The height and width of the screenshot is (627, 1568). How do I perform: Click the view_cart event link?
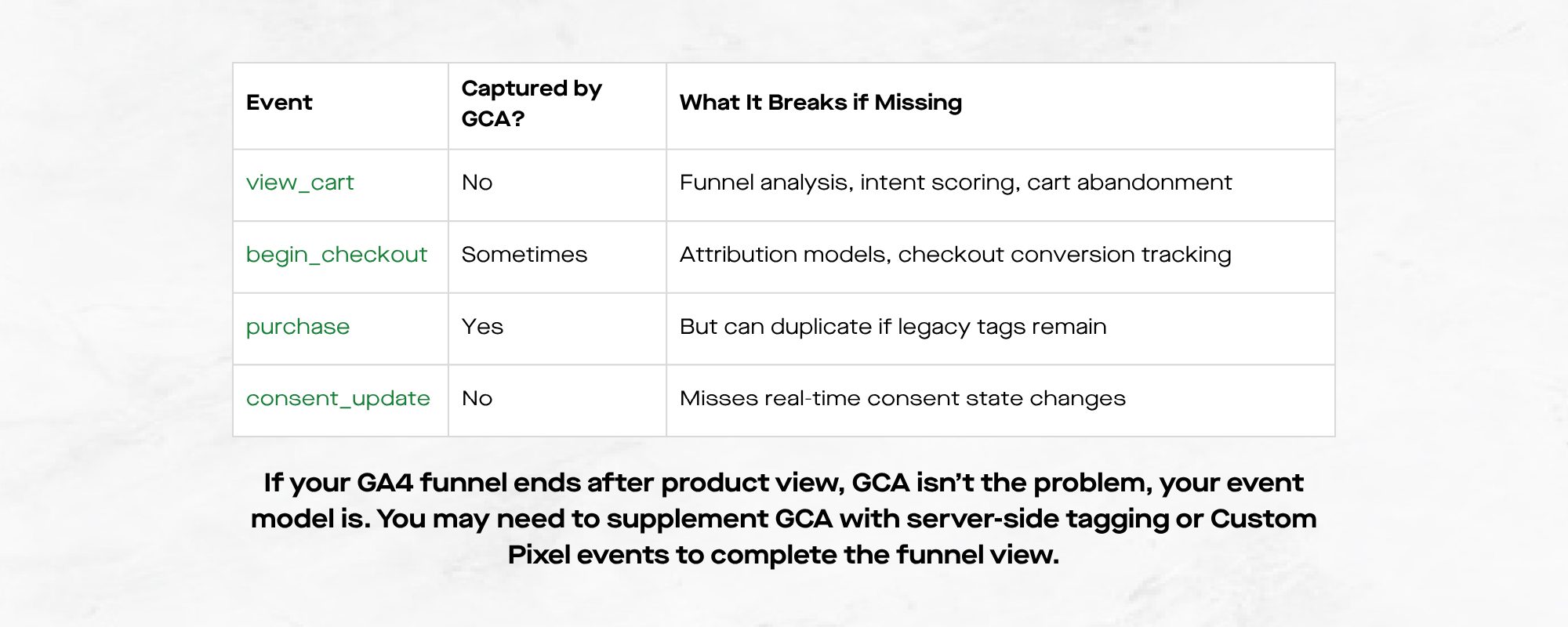[299, 183]
